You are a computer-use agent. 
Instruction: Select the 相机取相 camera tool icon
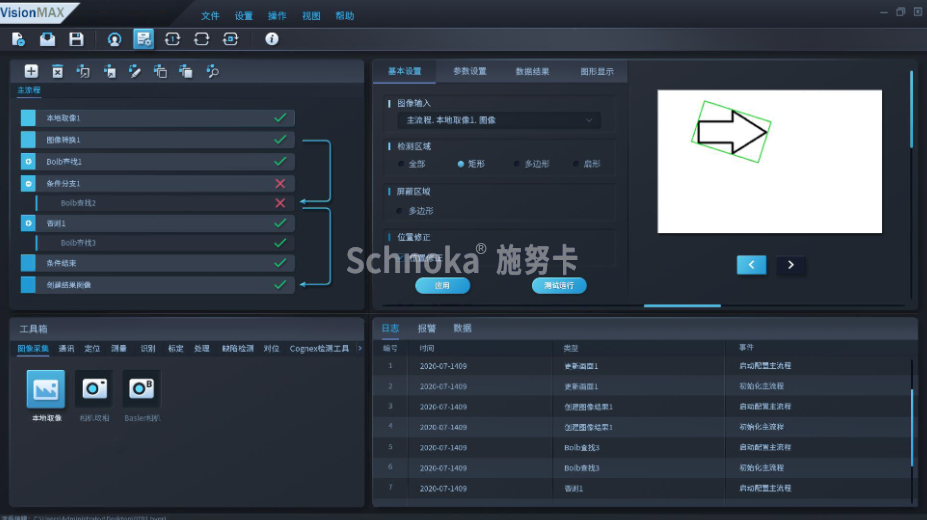click(x=94, y=389)
